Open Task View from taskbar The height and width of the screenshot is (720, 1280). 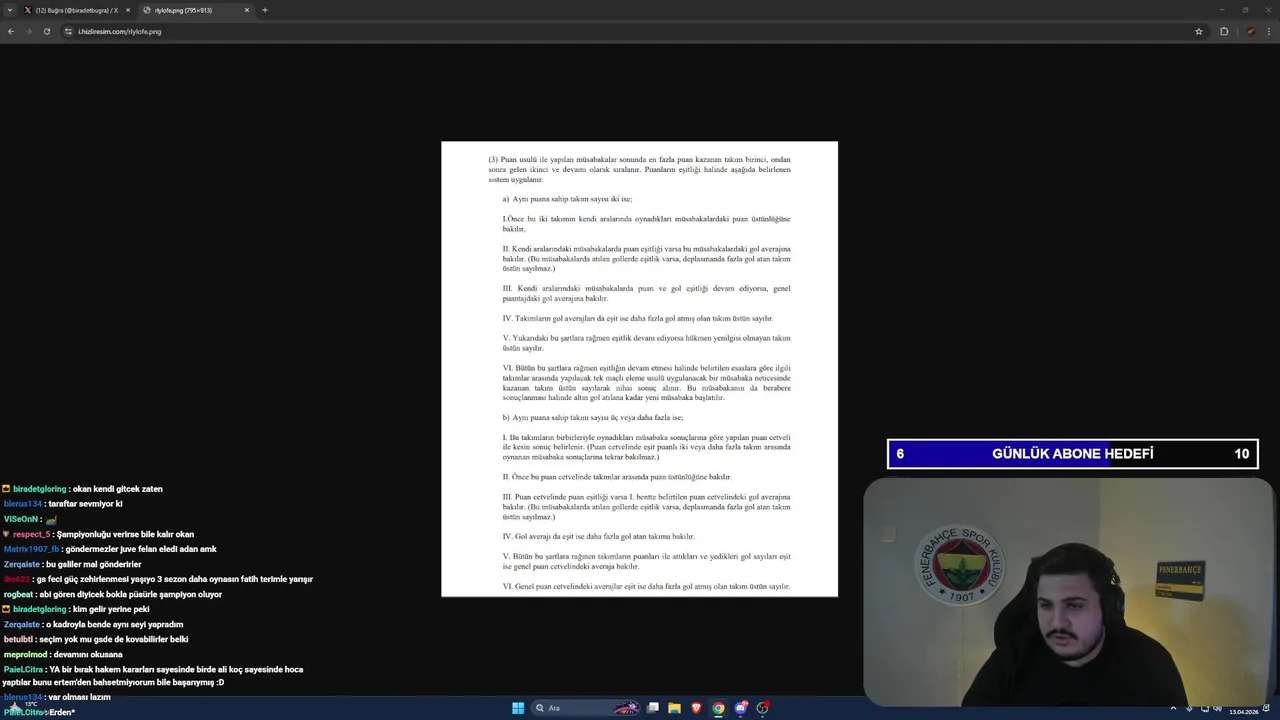click(x=653, y=708)
